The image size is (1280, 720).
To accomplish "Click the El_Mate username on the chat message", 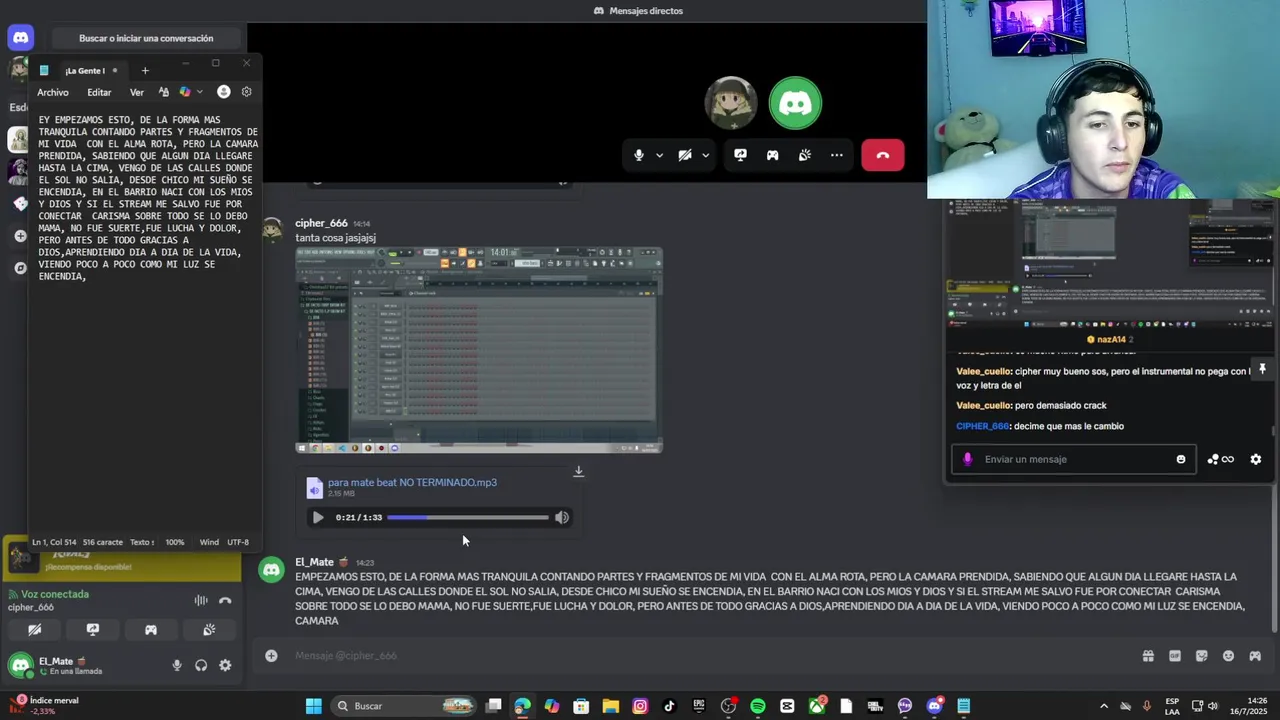I will [314, 562].
